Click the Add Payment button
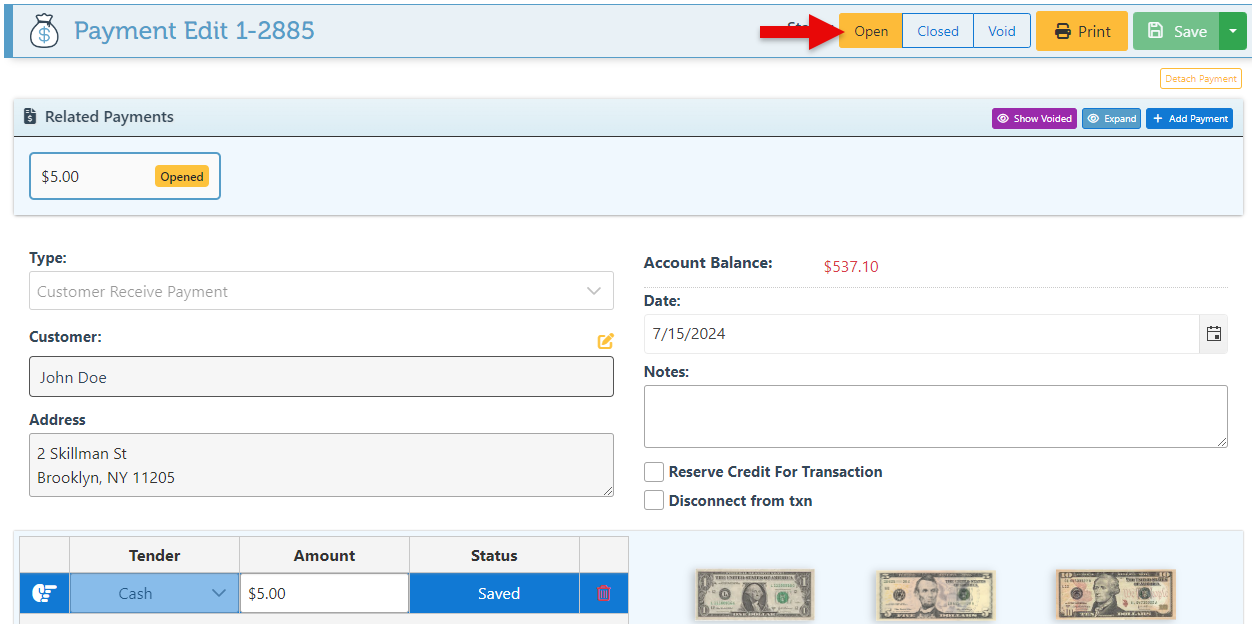1252x624 pixels. [1189, 119]
